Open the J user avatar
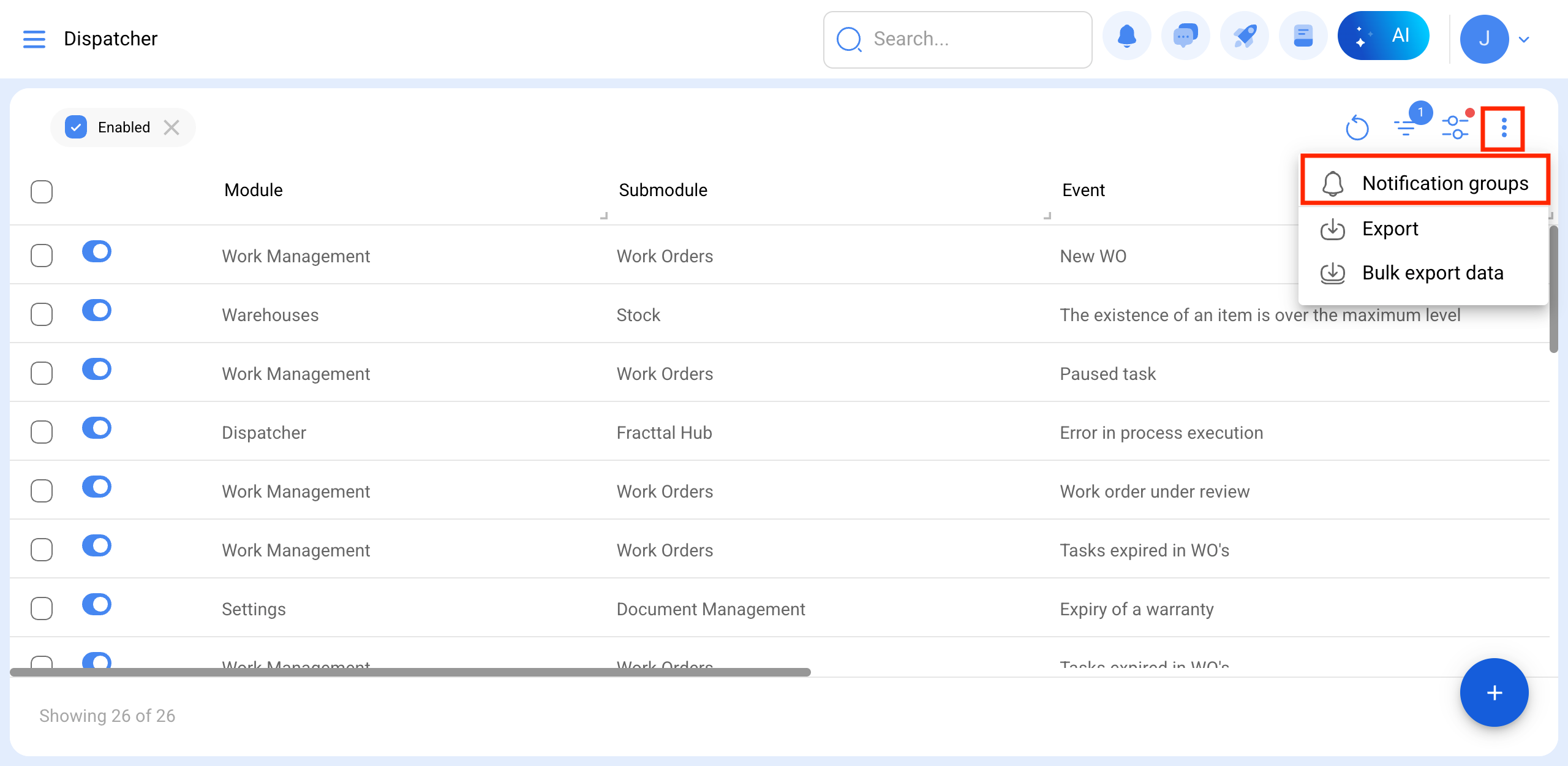1568x766 pixels. click(1484, 39)
